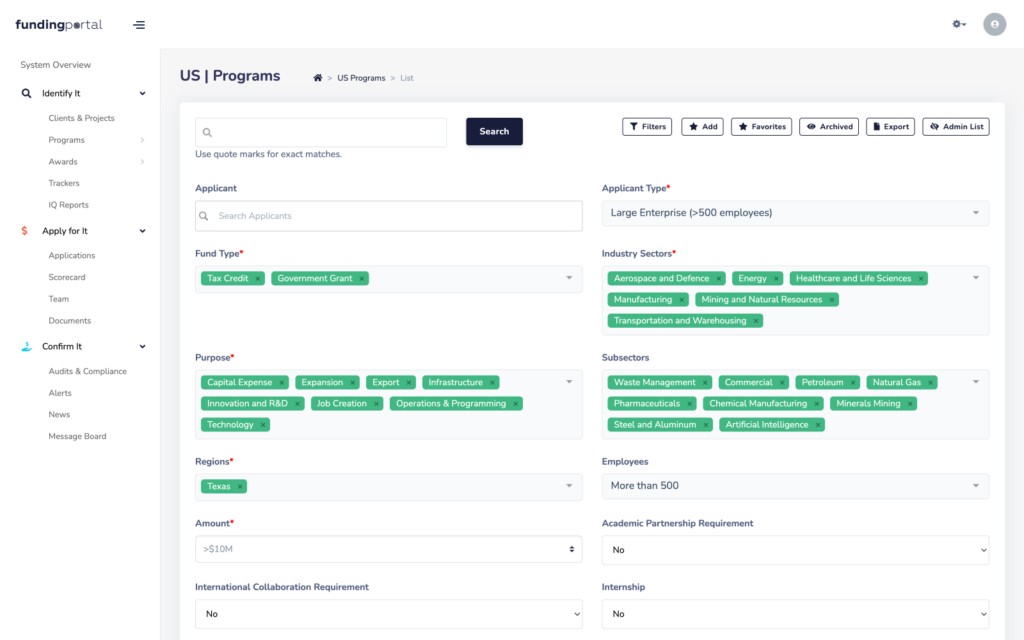The height and width of the screenshot is (640, 1024).
Task: Click the Add button
Action: pyautogui.click(x=702, y=126)
